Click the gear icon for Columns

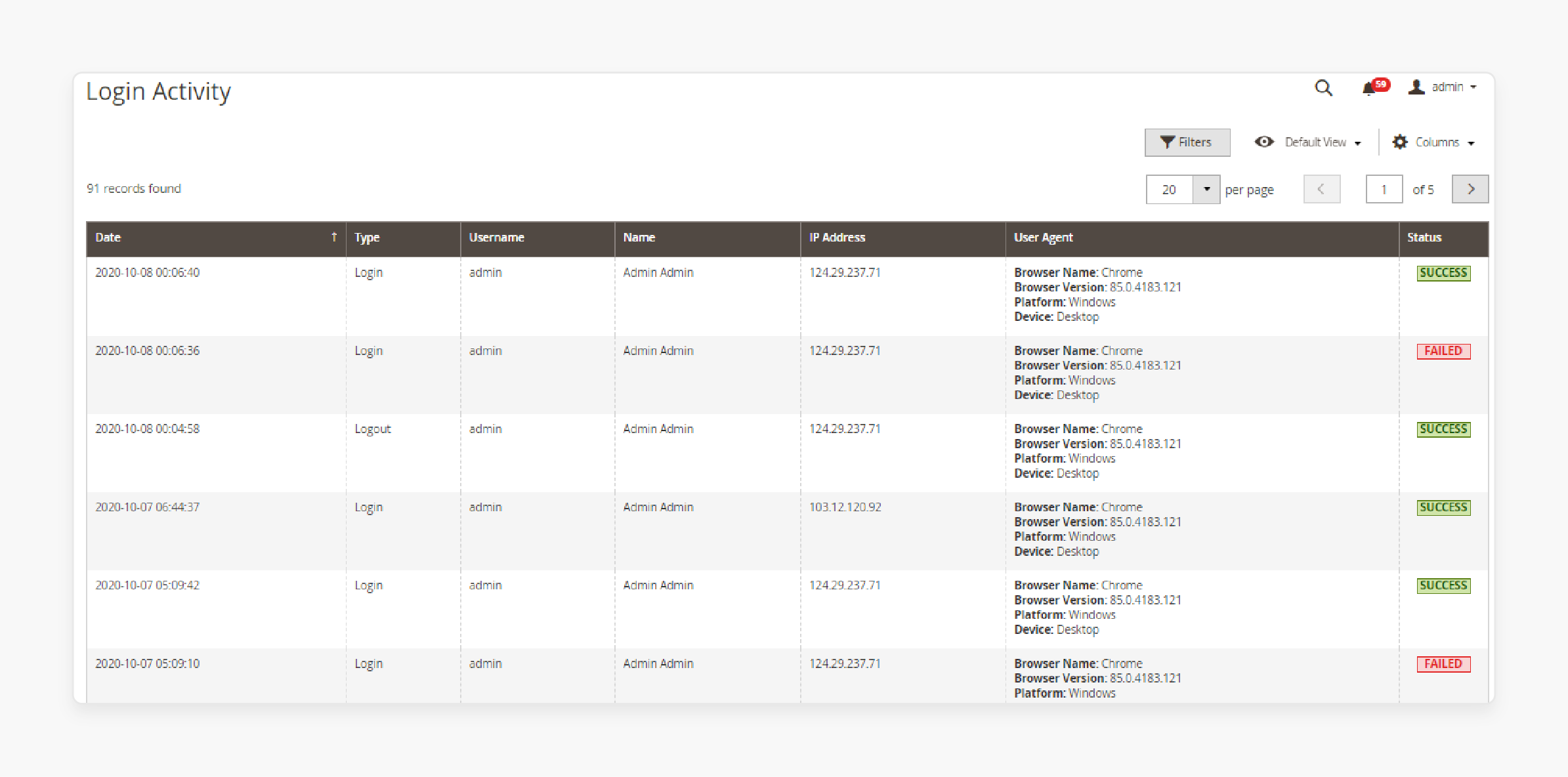1400,142
